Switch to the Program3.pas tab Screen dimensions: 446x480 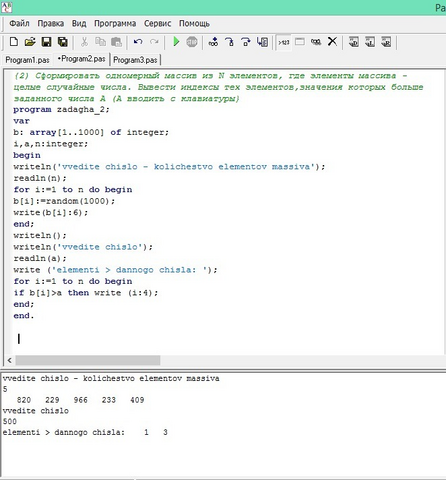coord(135,60)
